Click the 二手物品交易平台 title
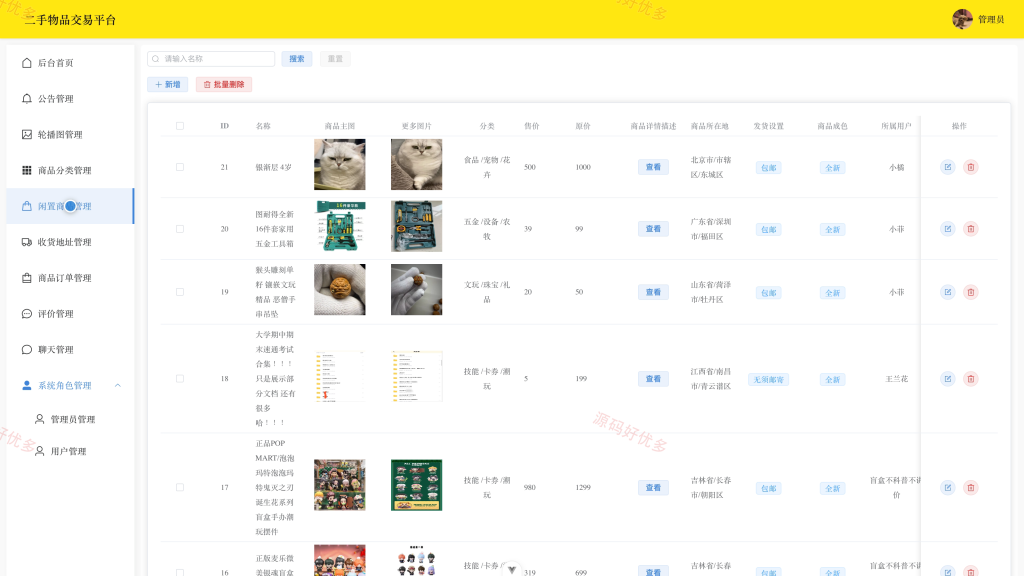The width and height of the screenshot is (1024, 576). coord(70,20)
